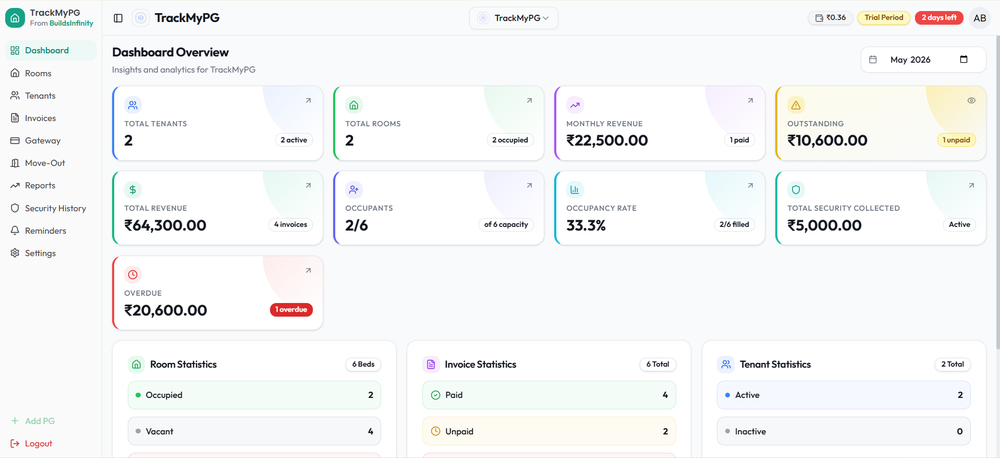
Task: Select the Paid row in Invoice Statistics
Action: [549, 395]
